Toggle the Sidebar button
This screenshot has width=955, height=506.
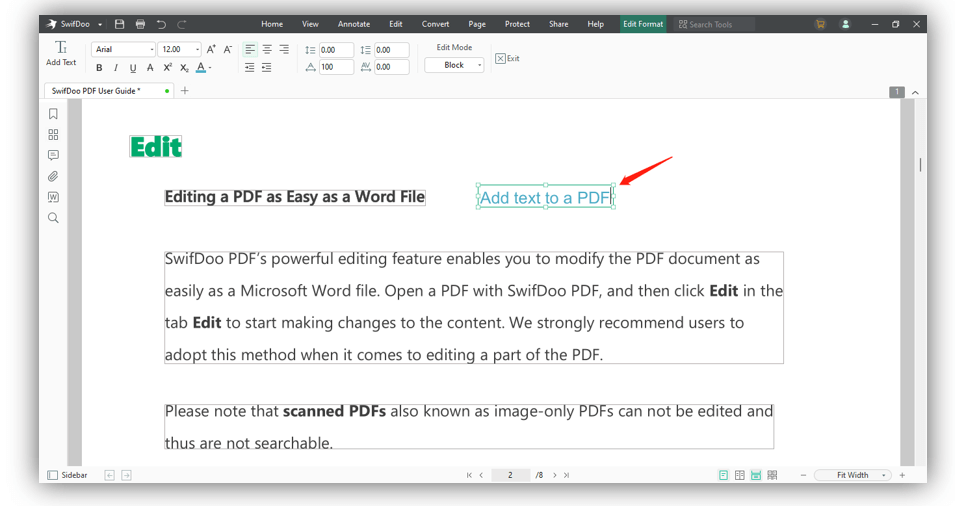pyautogui.click(x=68, y=475)
